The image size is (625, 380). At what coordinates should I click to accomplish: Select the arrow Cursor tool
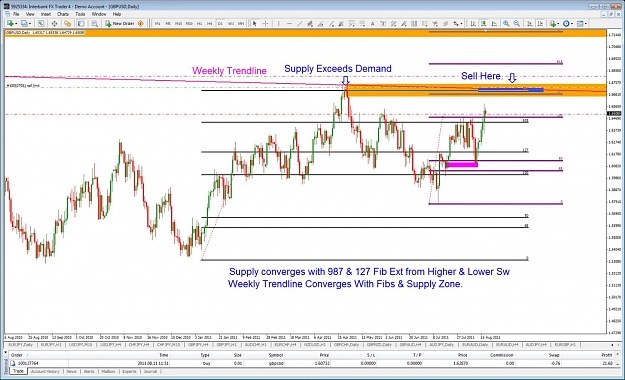254,24
